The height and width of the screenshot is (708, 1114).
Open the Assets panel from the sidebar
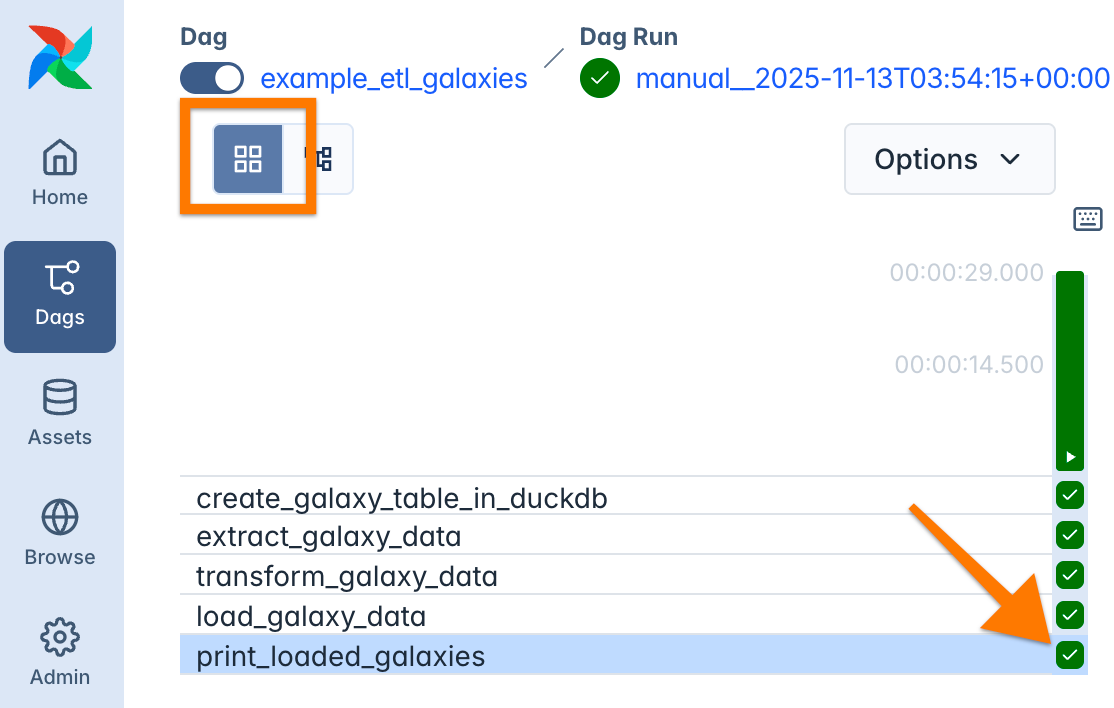coord(60,413)
